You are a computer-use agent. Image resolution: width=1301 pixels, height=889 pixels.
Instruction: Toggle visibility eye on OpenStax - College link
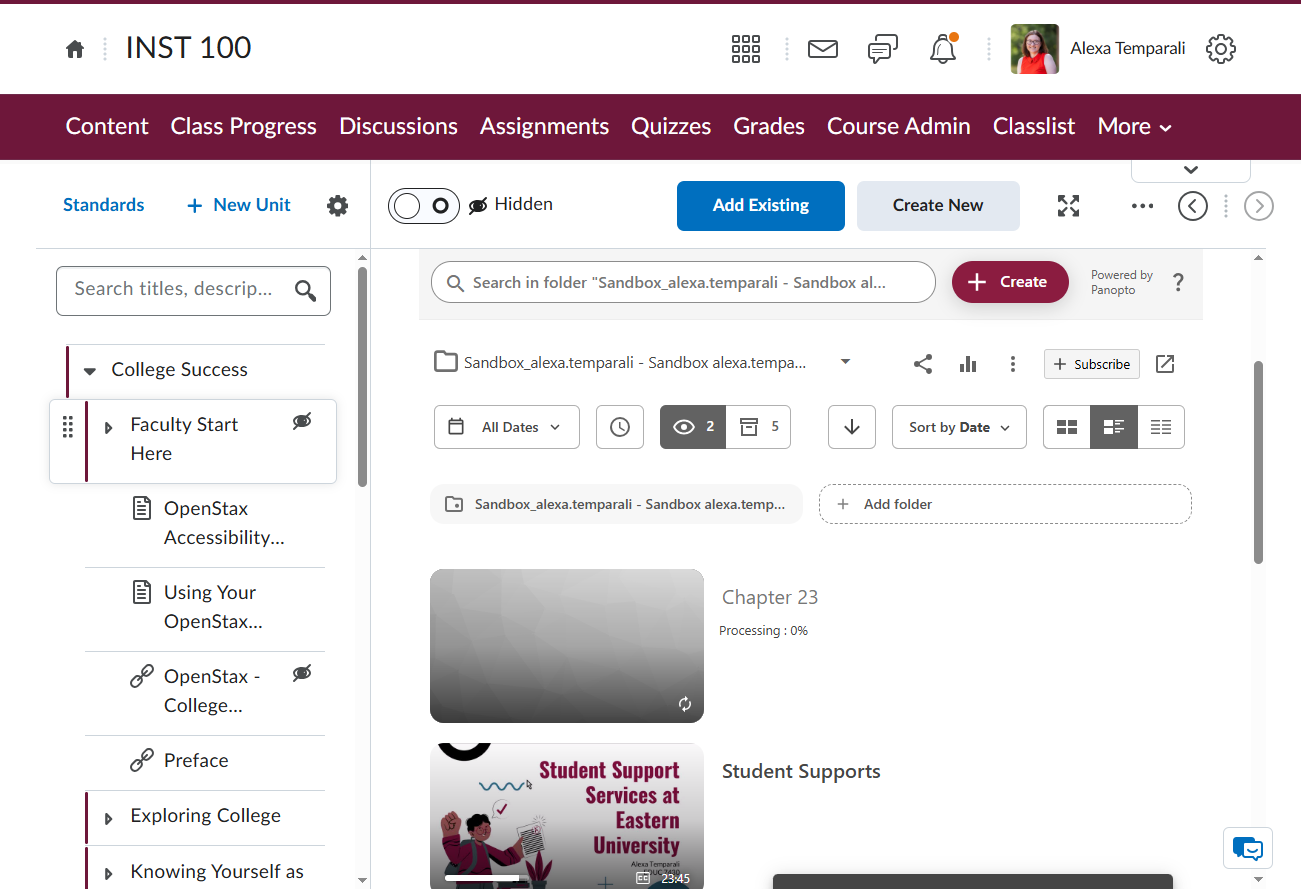coord(302,673)
